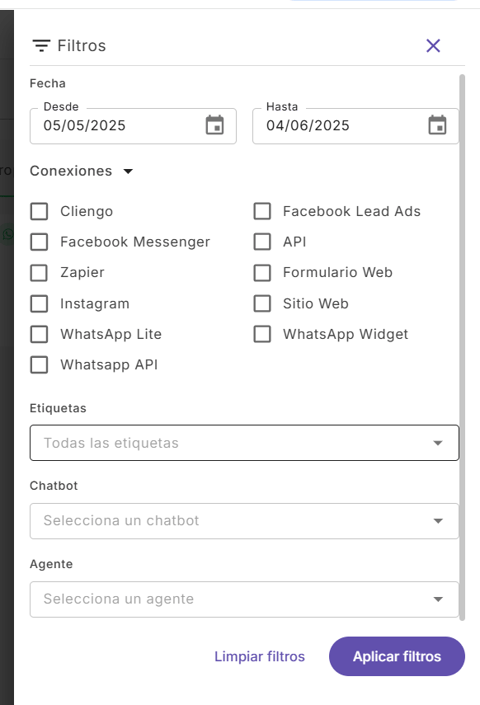The width and height of the screenshot is (480, 705).
Task: Open the Selecciona un agente dropdown
Action: (x=244, y=599)
